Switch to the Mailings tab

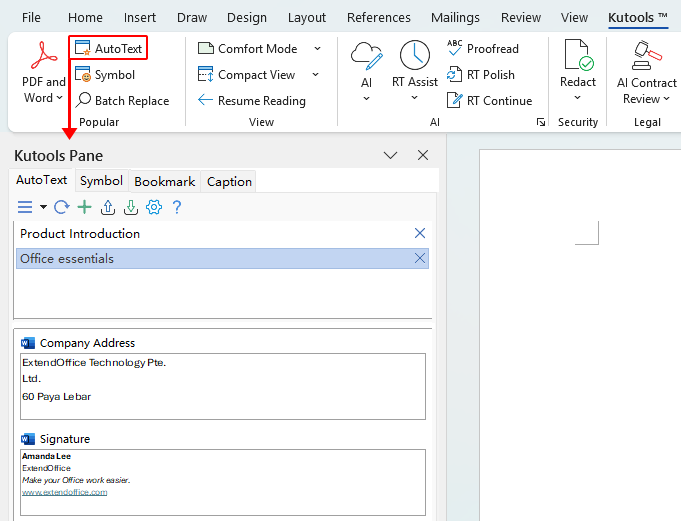pyautogui.click(x=455, y=17)
